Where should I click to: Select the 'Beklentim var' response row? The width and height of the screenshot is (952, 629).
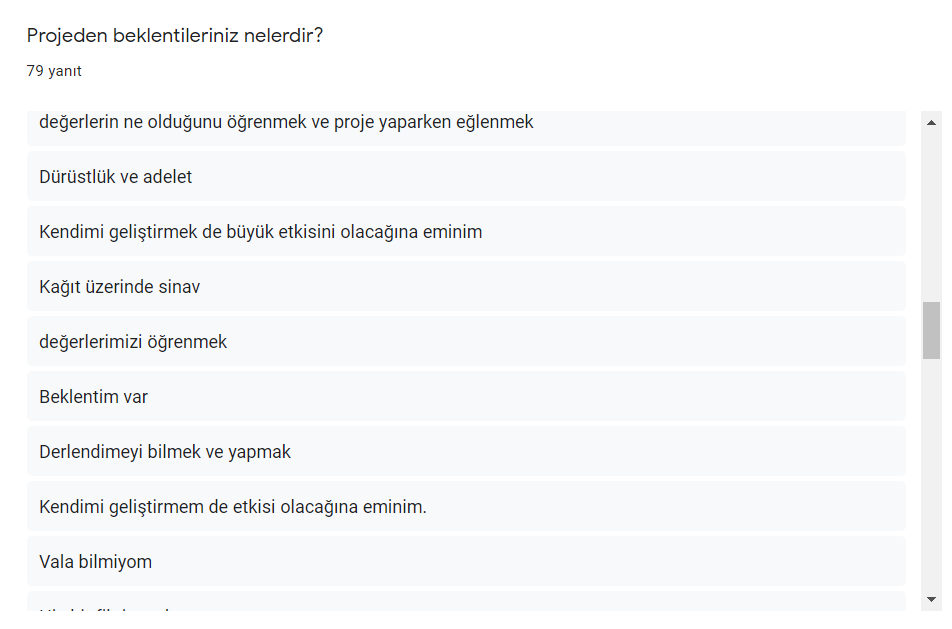[93, 397]
